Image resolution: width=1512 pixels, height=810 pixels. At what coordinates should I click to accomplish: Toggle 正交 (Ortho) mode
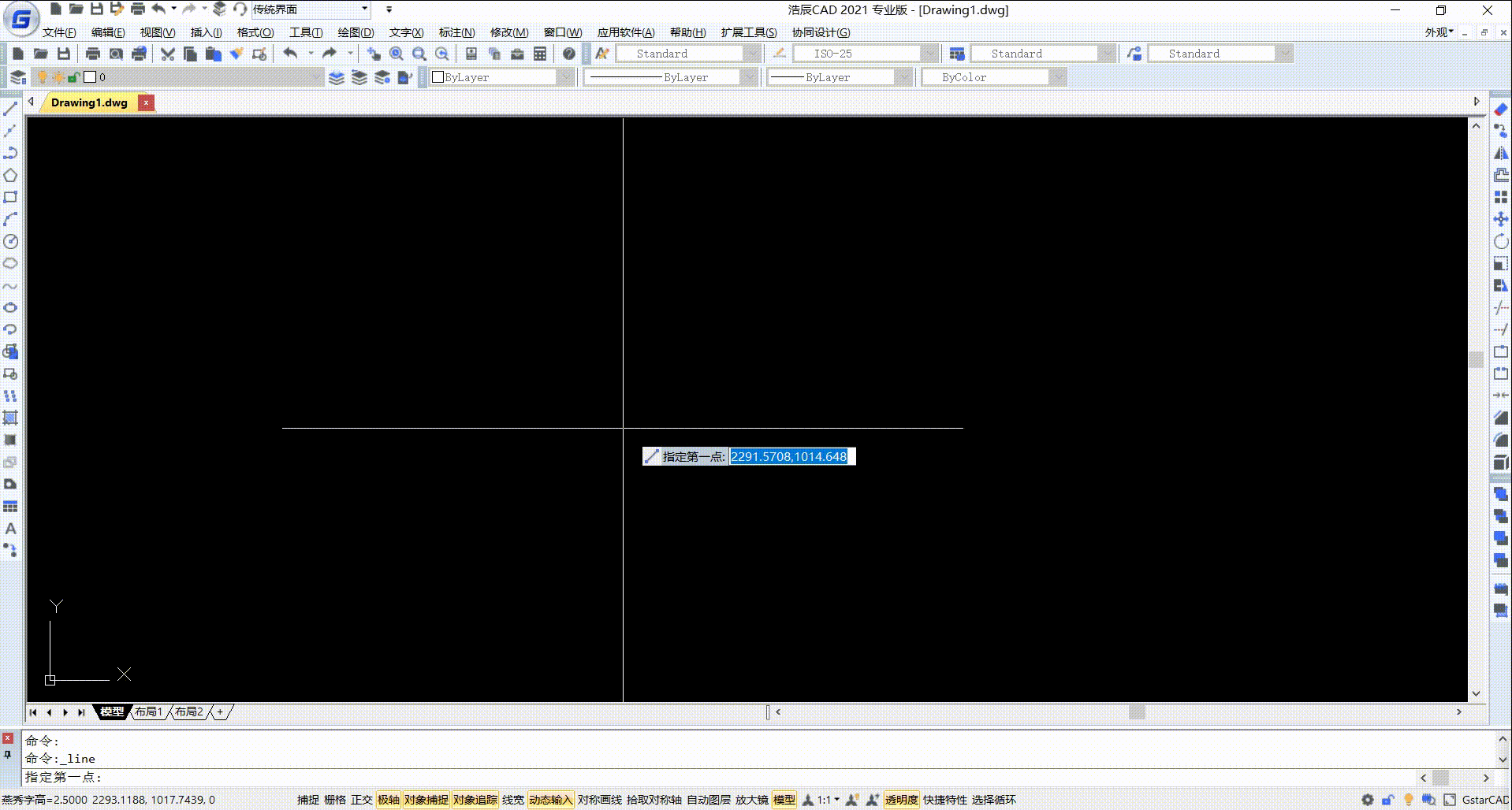pyautogui.click(x=362, y=800)
